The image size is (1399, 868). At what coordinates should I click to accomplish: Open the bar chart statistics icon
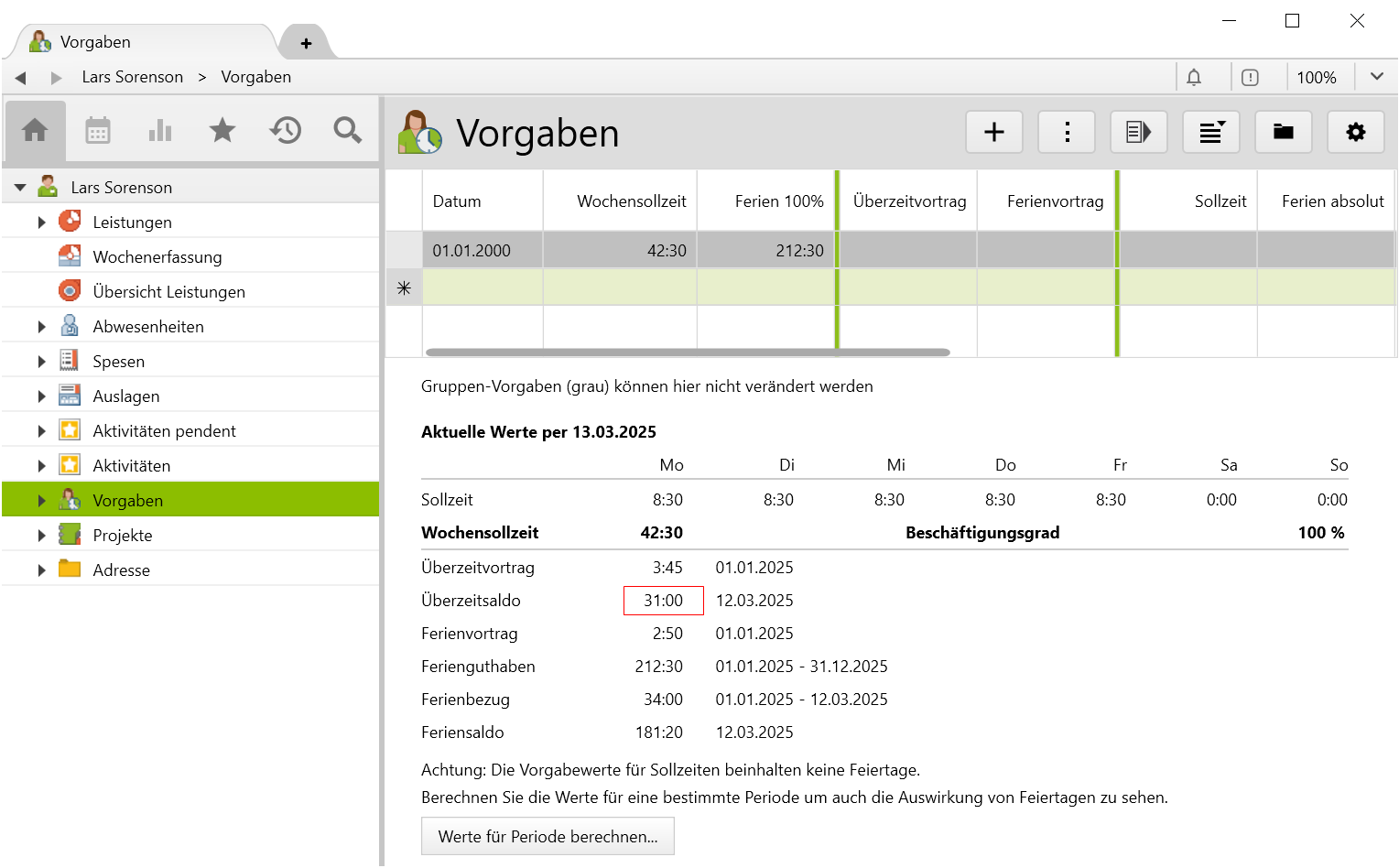click(x=160, y=131)
